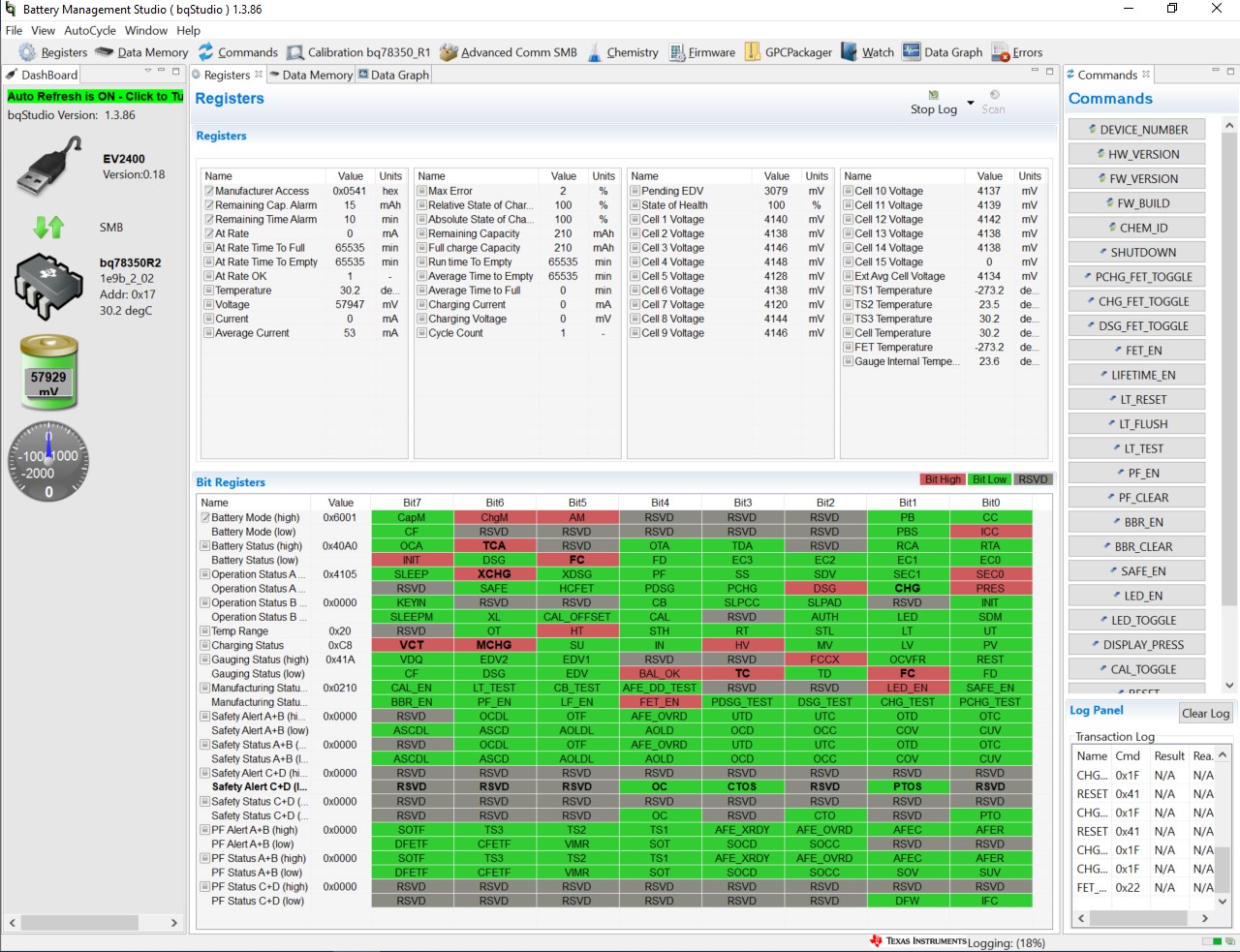This screenshot has height=952, width=1240.
Task: Click the DashBoard scroll-left arrow
Action: [13, 923]
